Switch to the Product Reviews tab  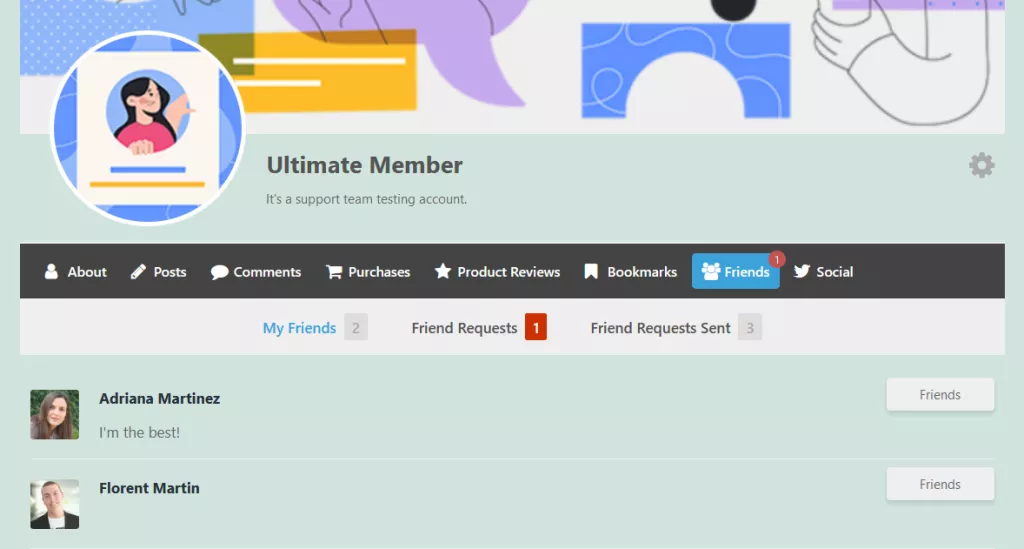[508, 272]
